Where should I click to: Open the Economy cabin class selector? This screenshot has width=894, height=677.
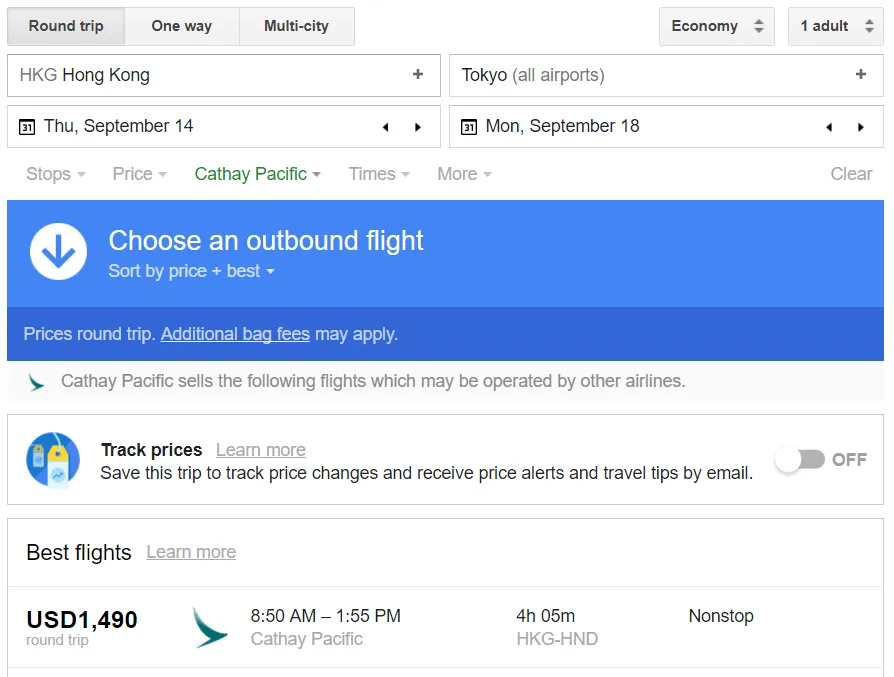click(717, 26)
